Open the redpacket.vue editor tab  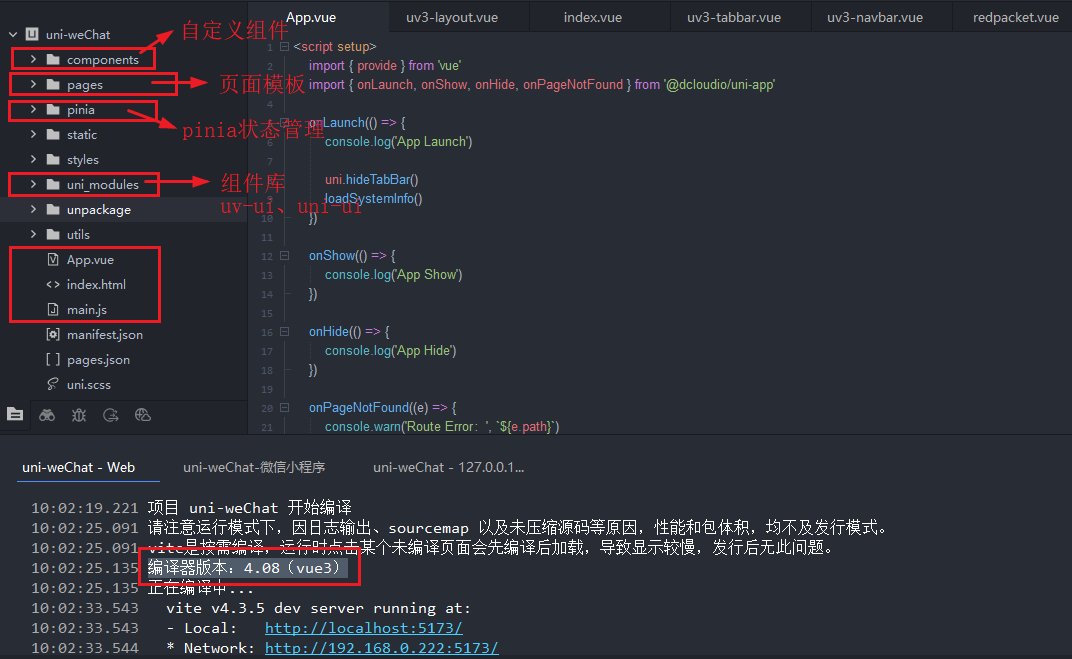click(1014, 16)
